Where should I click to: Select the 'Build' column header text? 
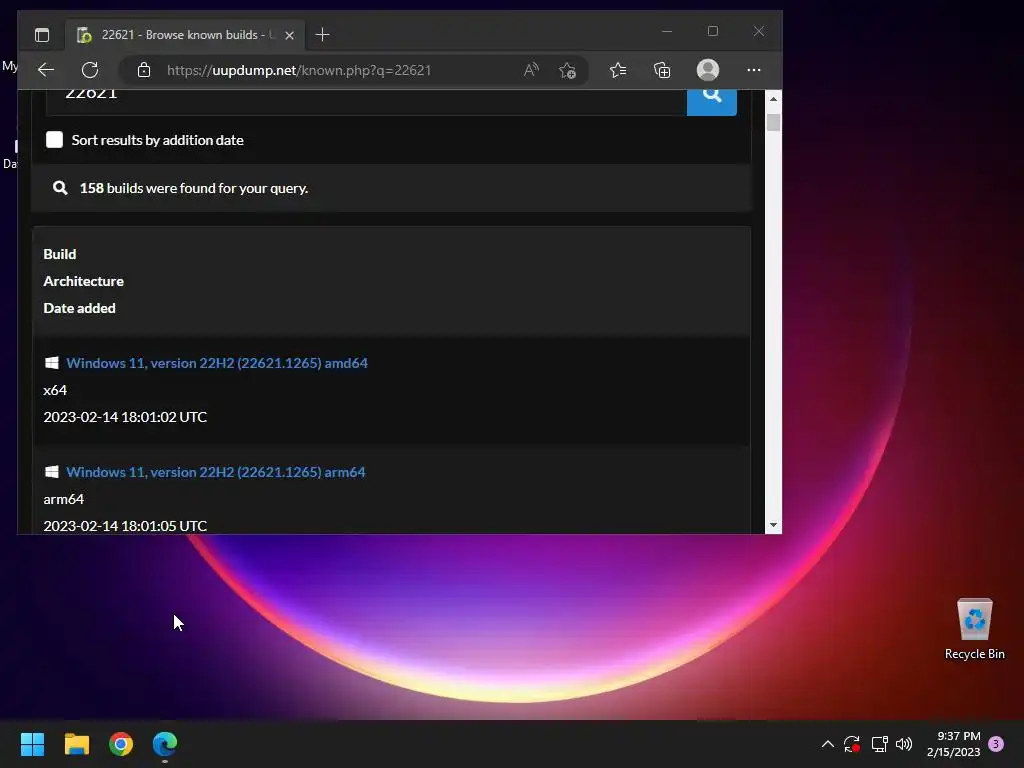tap(59, 254)
